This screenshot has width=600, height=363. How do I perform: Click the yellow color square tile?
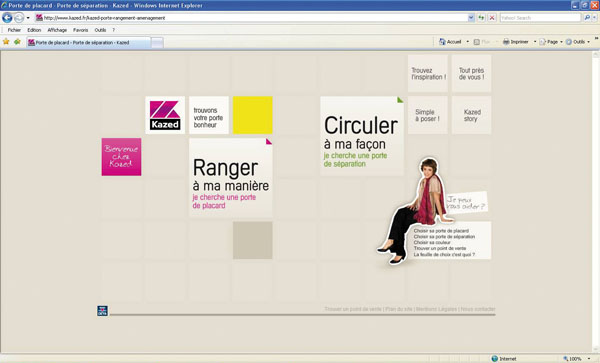tap(253, 115)
